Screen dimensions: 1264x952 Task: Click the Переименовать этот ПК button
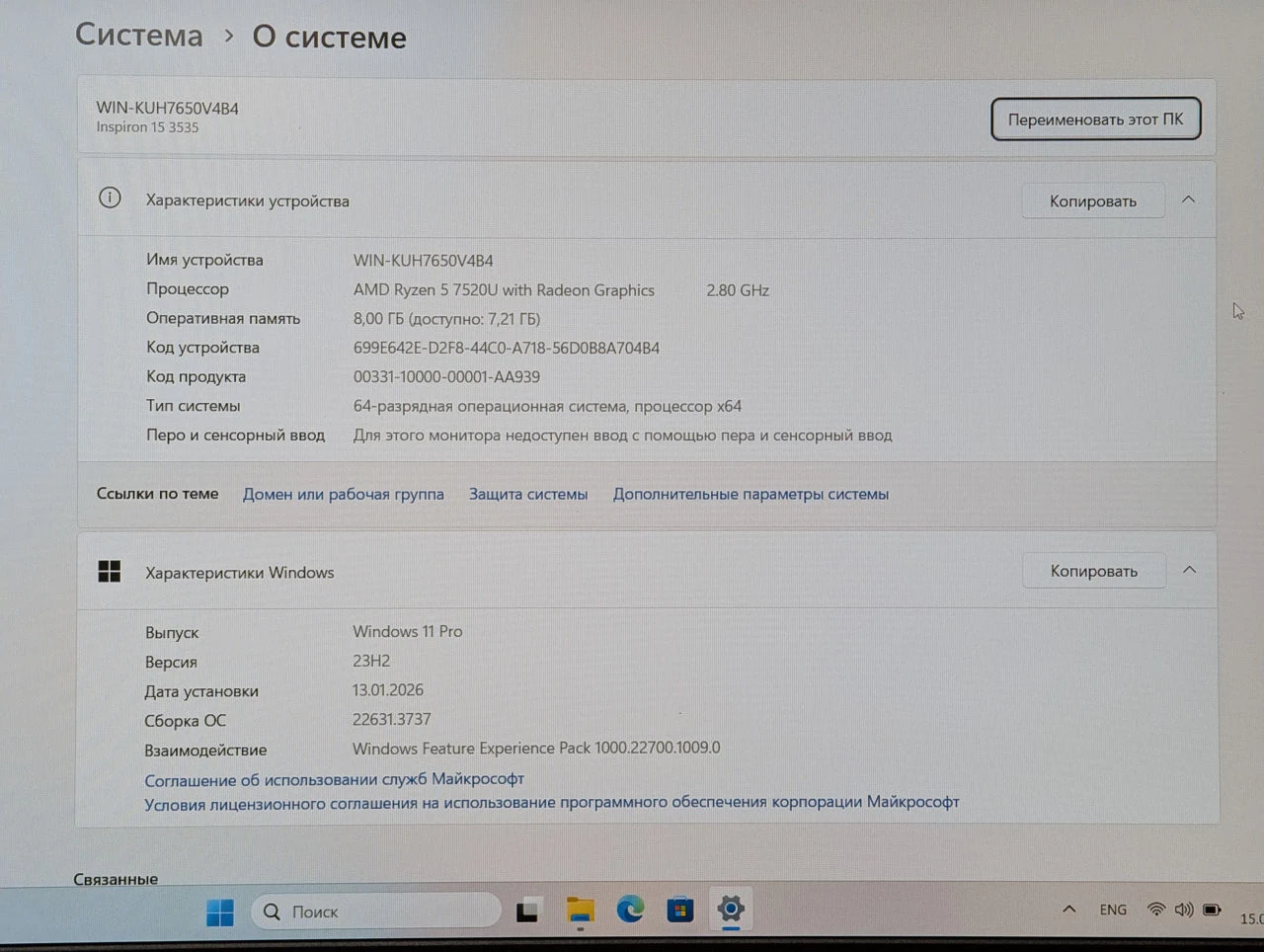(x=1095, y=119)
